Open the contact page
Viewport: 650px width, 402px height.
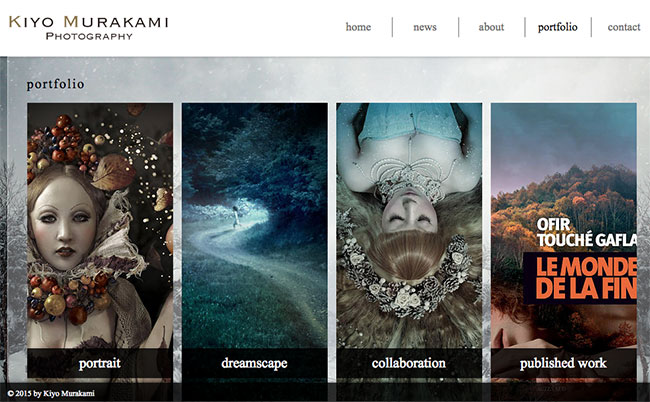[624, 27]
